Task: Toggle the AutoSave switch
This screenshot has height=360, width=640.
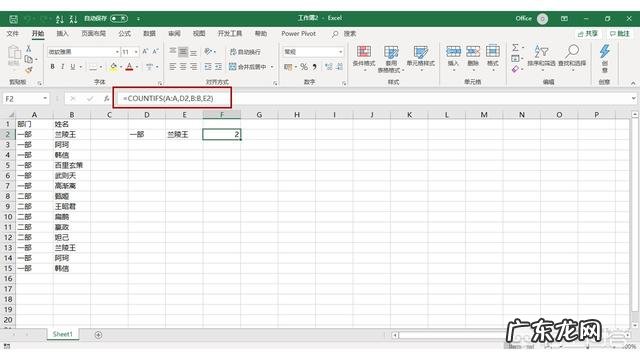Action: pos(119,18)
